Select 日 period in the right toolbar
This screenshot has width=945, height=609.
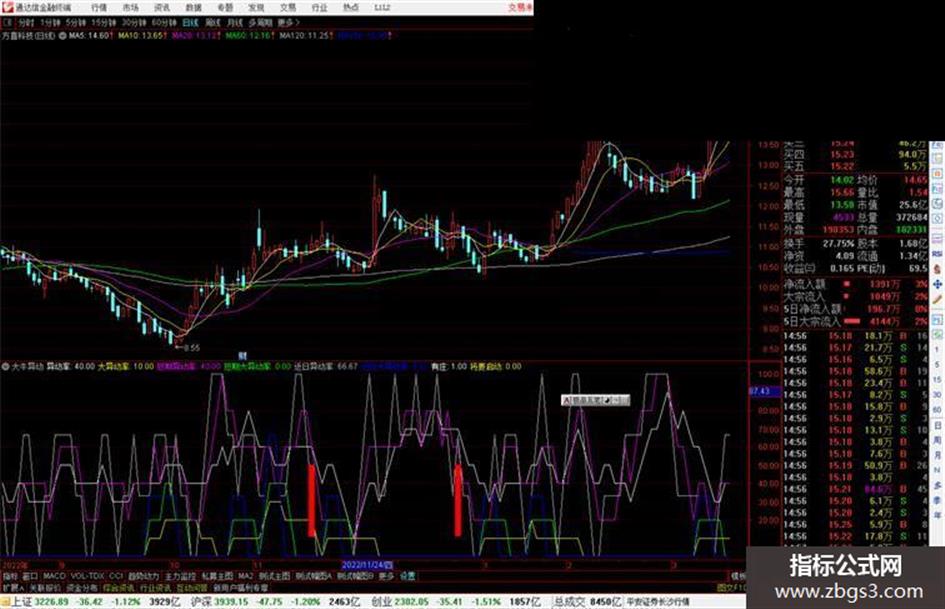(x=938, y=425)
